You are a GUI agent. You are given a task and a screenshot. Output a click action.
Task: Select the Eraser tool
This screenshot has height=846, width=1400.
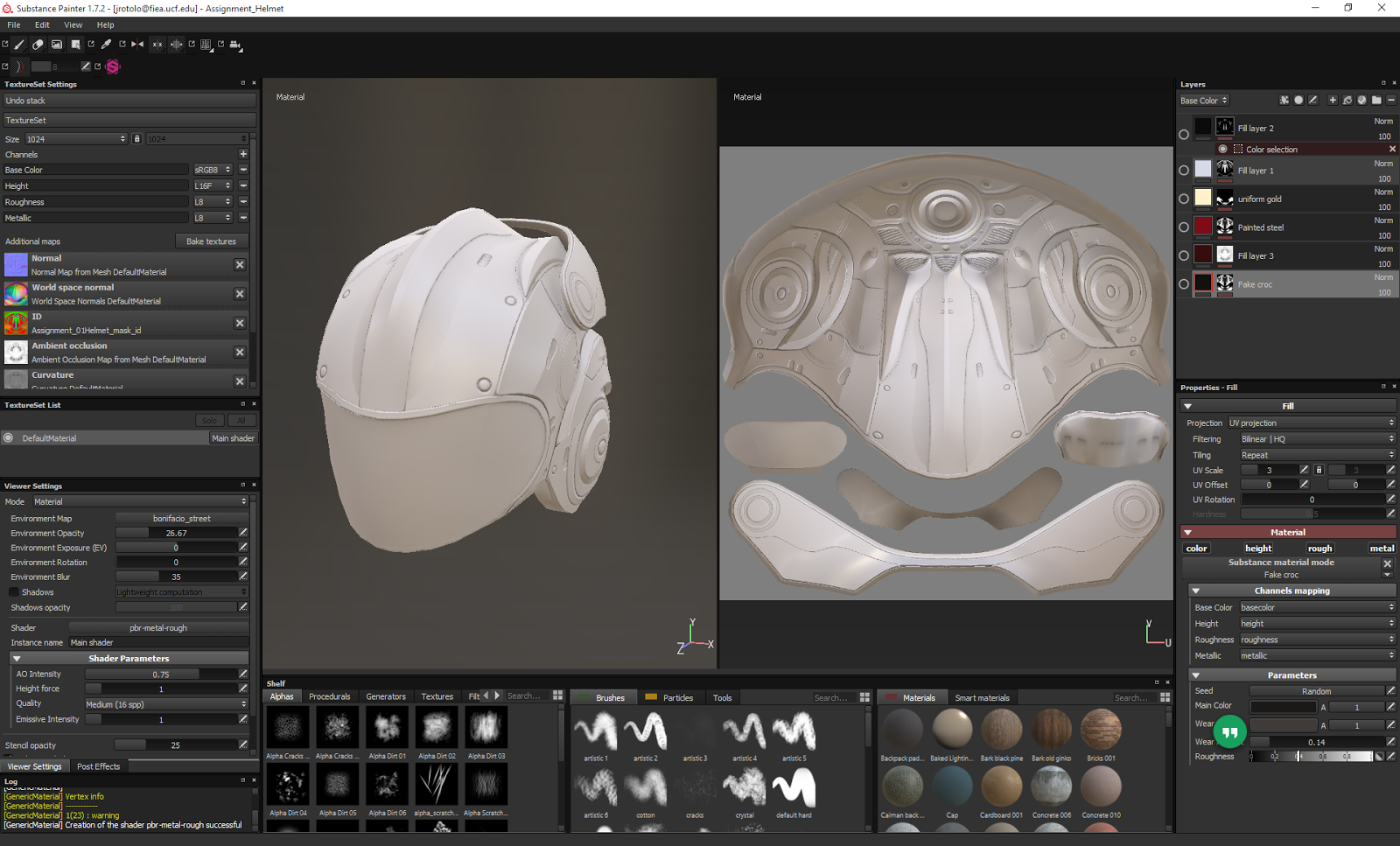[x=38, y=45]
